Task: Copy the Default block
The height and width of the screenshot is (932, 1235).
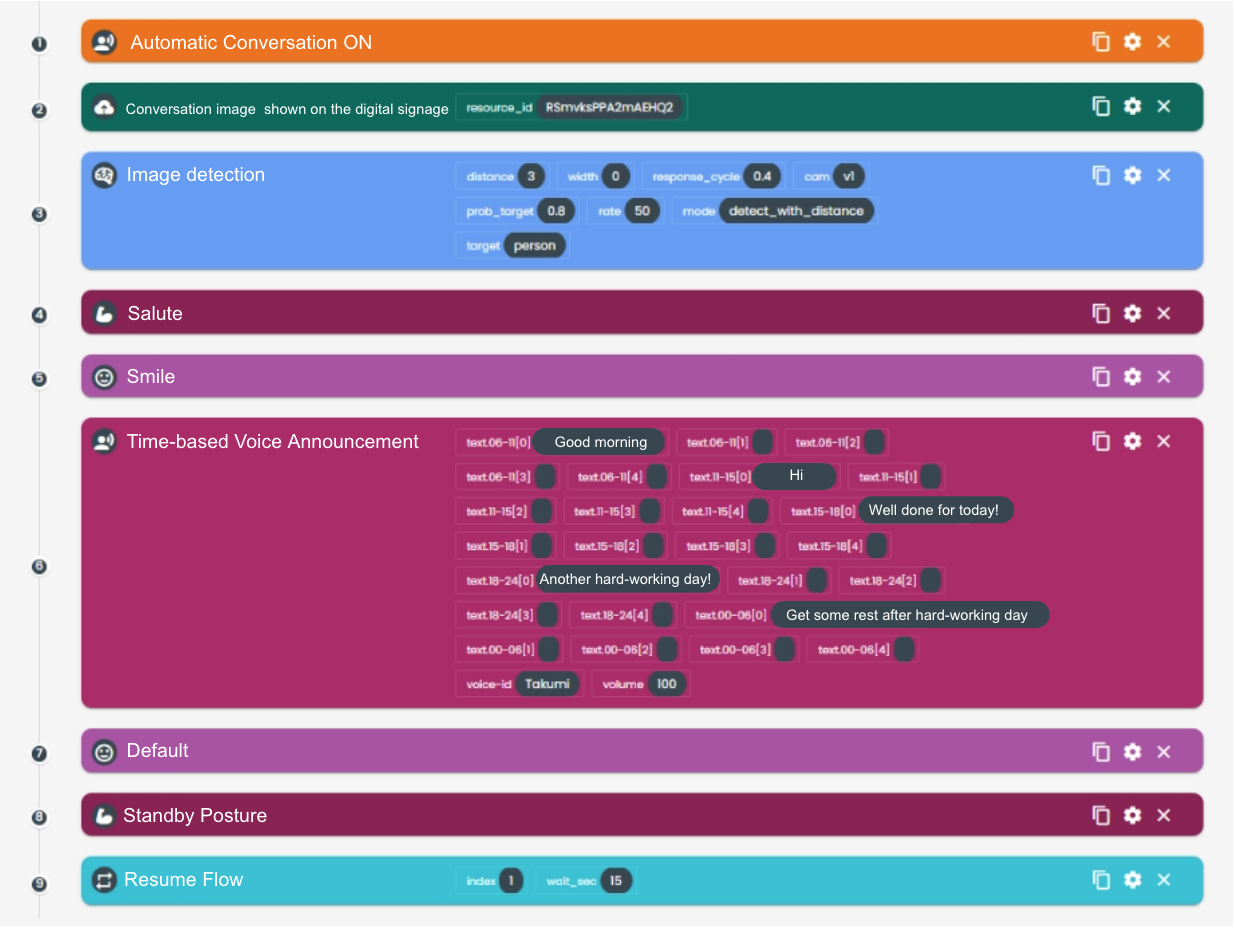Action: pos(1101,751)
